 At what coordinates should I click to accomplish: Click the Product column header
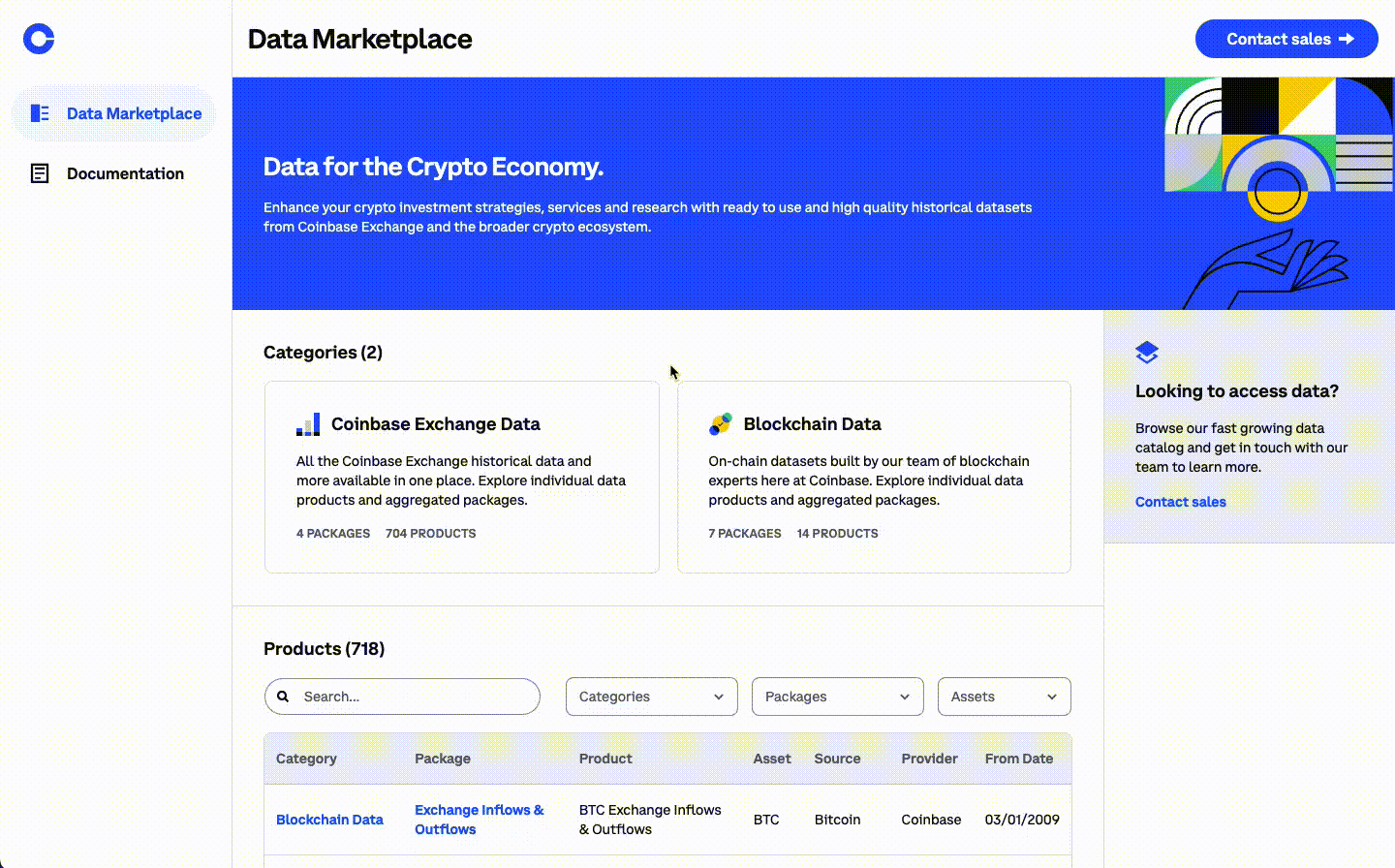point(605,759)
